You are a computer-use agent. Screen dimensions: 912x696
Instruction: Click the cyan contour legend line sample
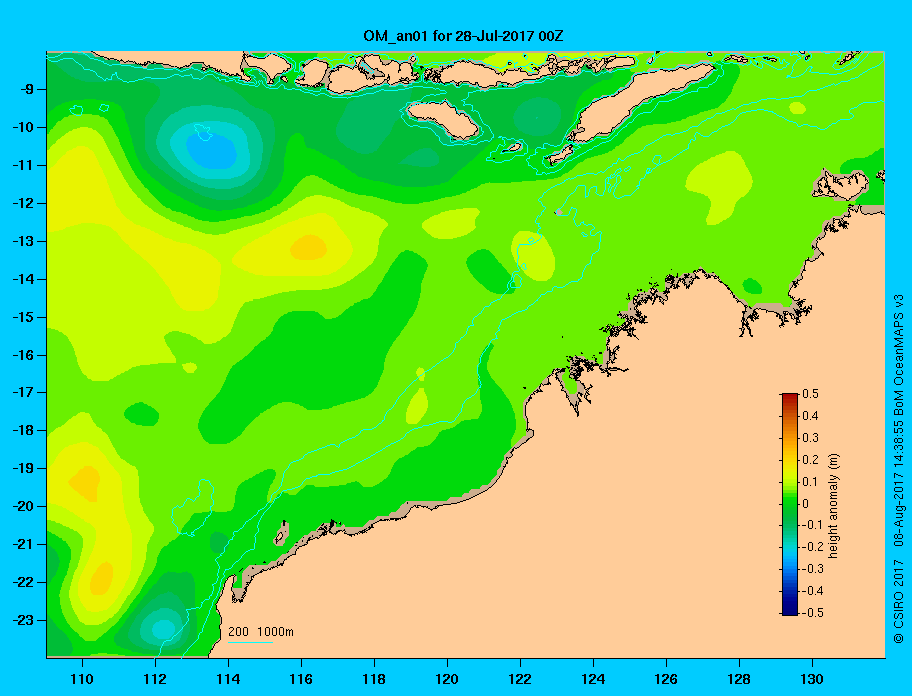pos(250,642)
